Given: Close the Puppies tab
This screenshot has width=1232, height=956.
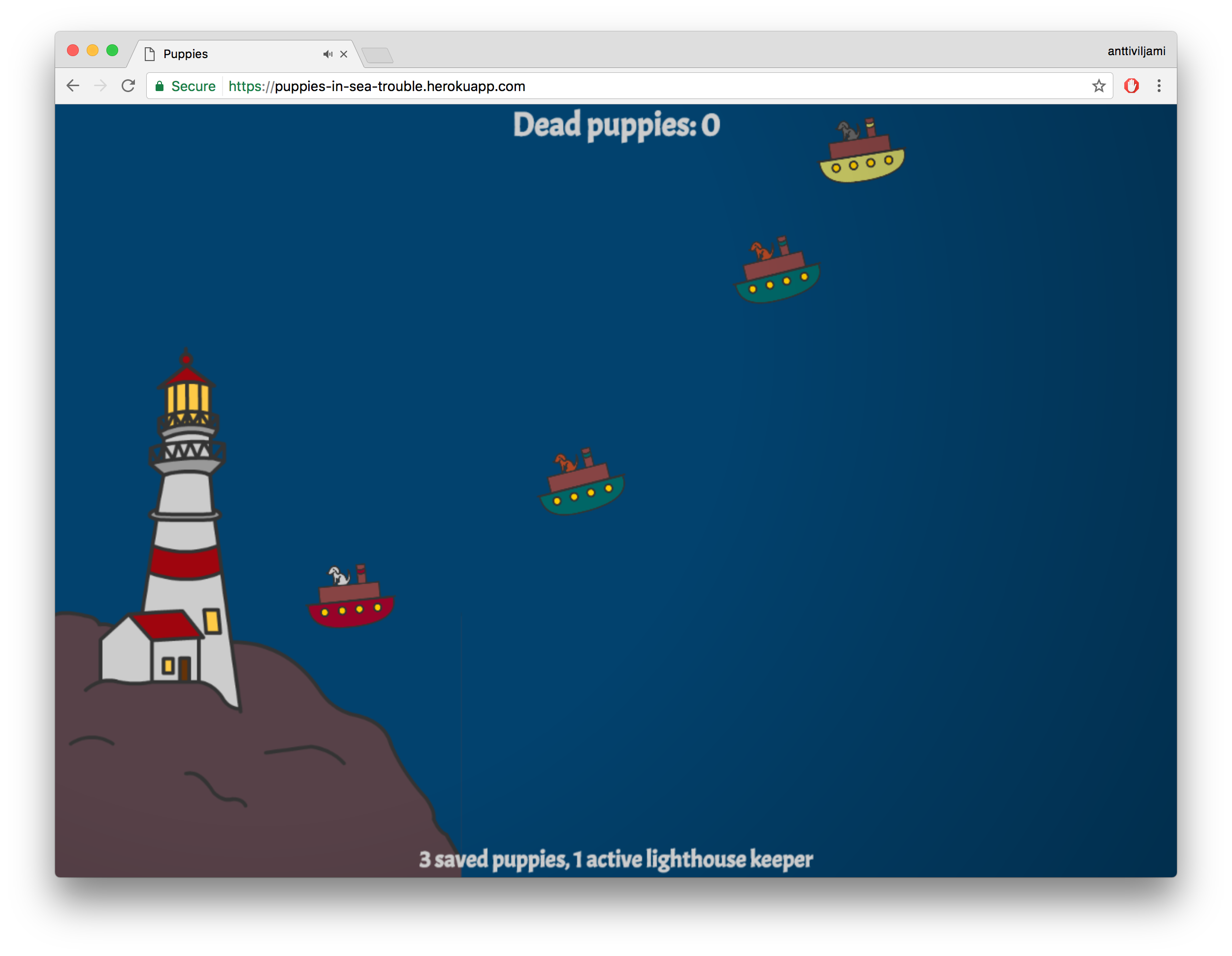Looking at the screenshot, I should click(344, 54).
